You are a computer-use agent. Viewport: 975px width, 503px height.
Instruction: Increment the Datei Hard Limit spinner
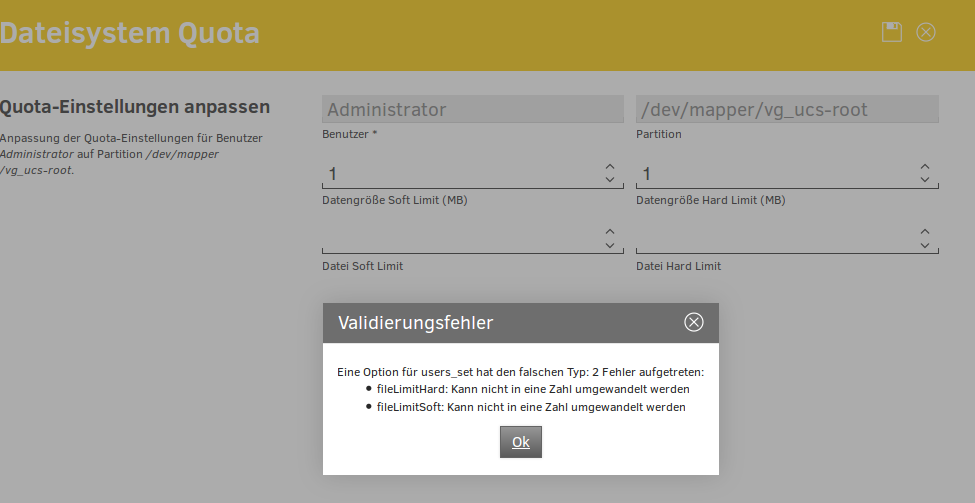click(924, 231)
